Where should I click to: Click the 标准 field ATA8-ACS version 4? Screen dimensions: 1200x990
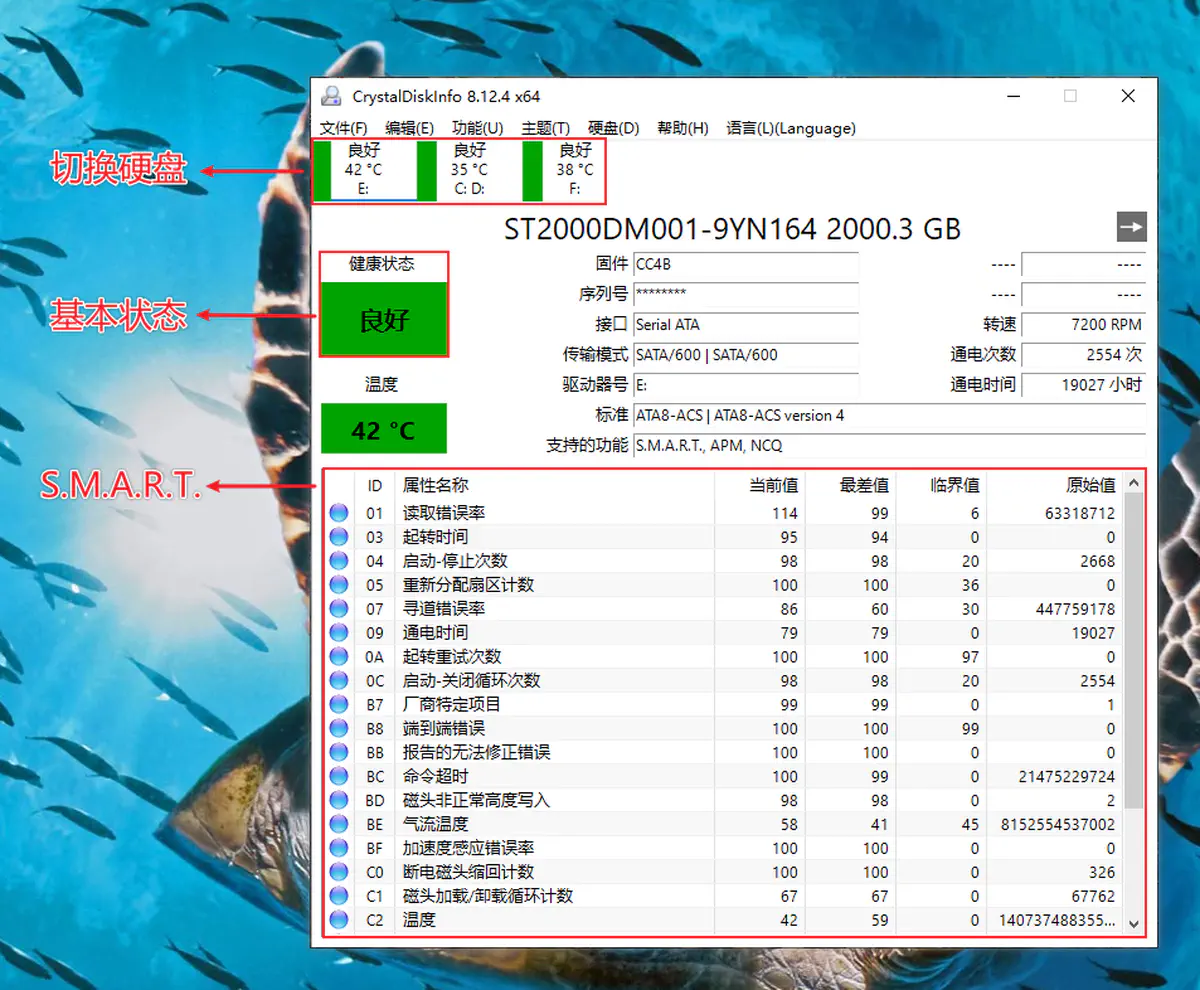[890, 415]
